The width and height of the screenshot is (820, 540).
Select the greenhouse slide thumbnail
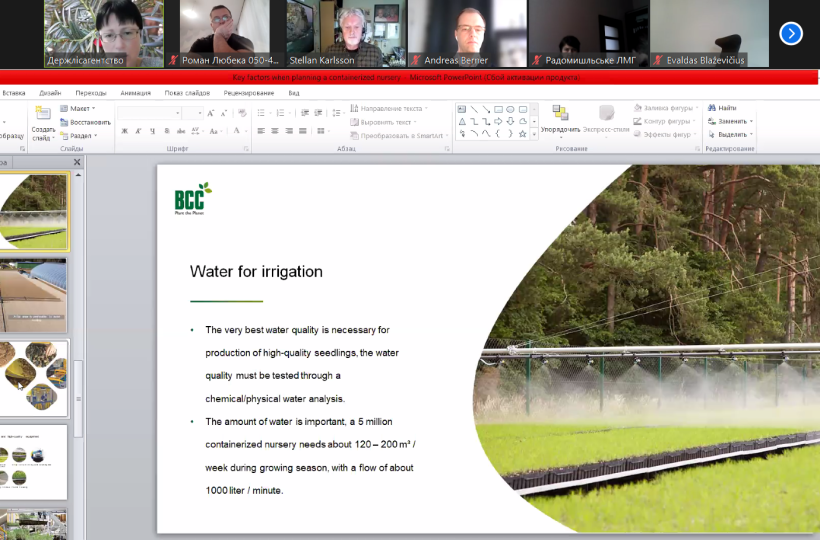[x=33, y=295]
